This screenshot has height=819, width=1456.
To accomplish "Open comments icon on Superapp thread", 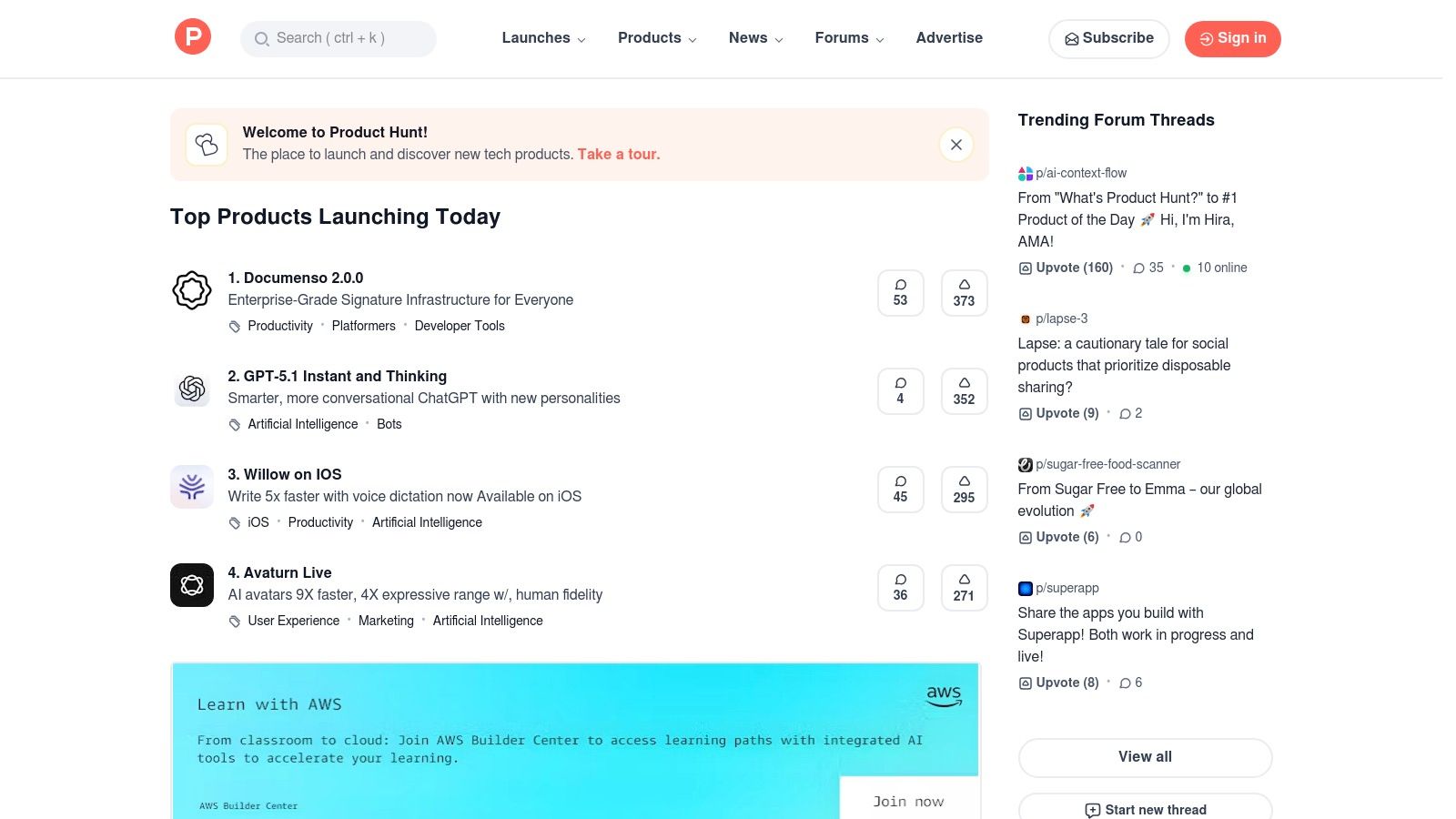I will pos(1125,683).
